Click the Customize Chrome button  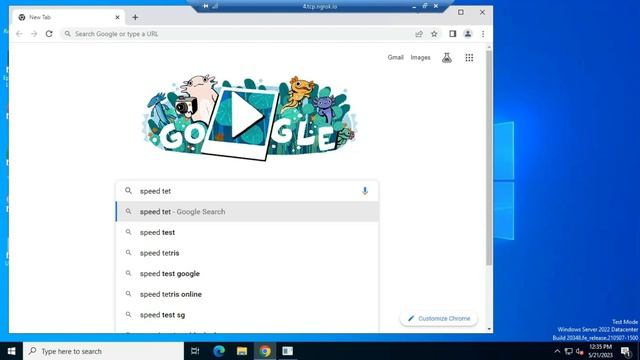[439, 318]
